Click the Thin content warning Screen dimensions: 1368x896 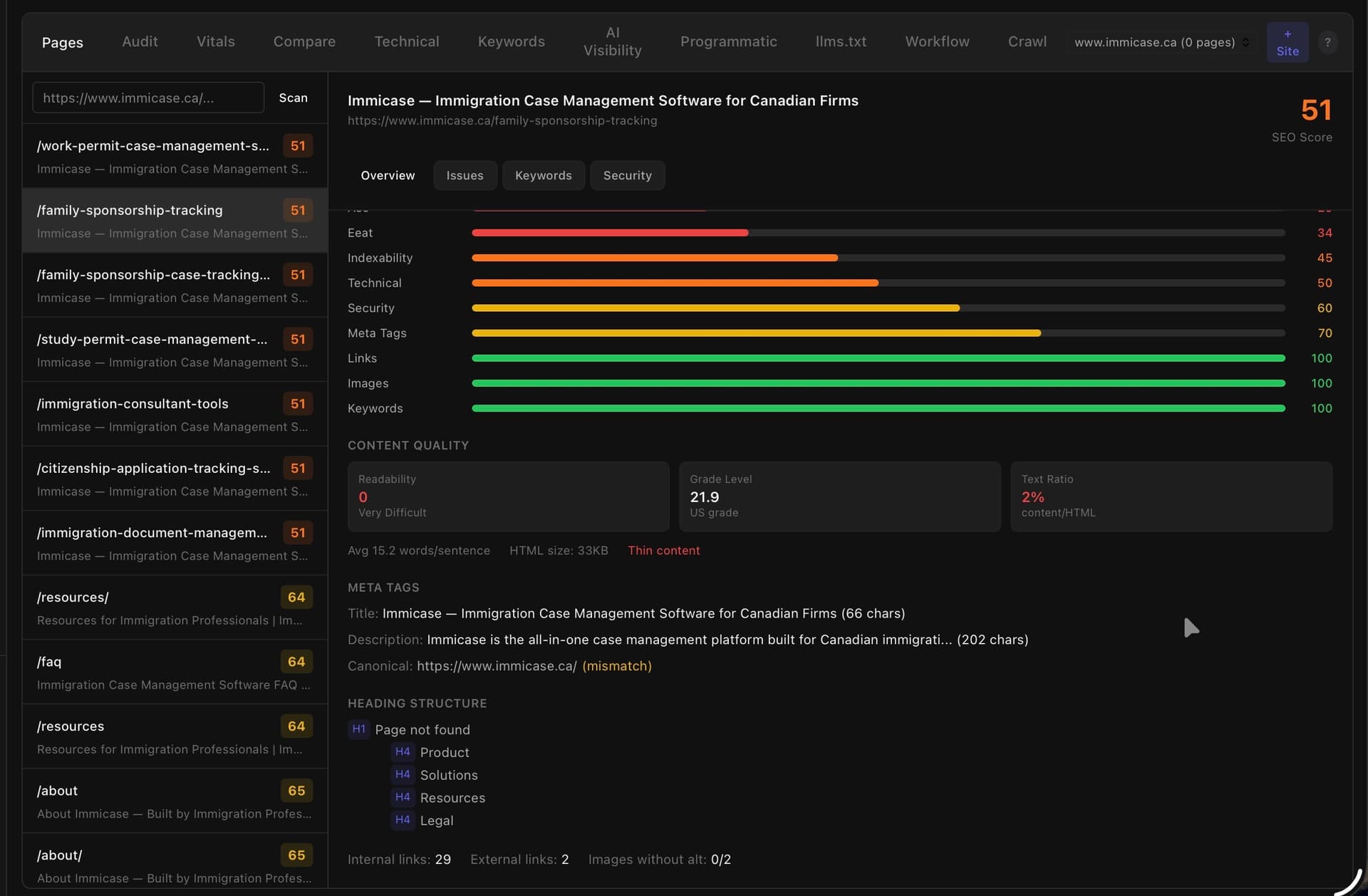(663, 551)
